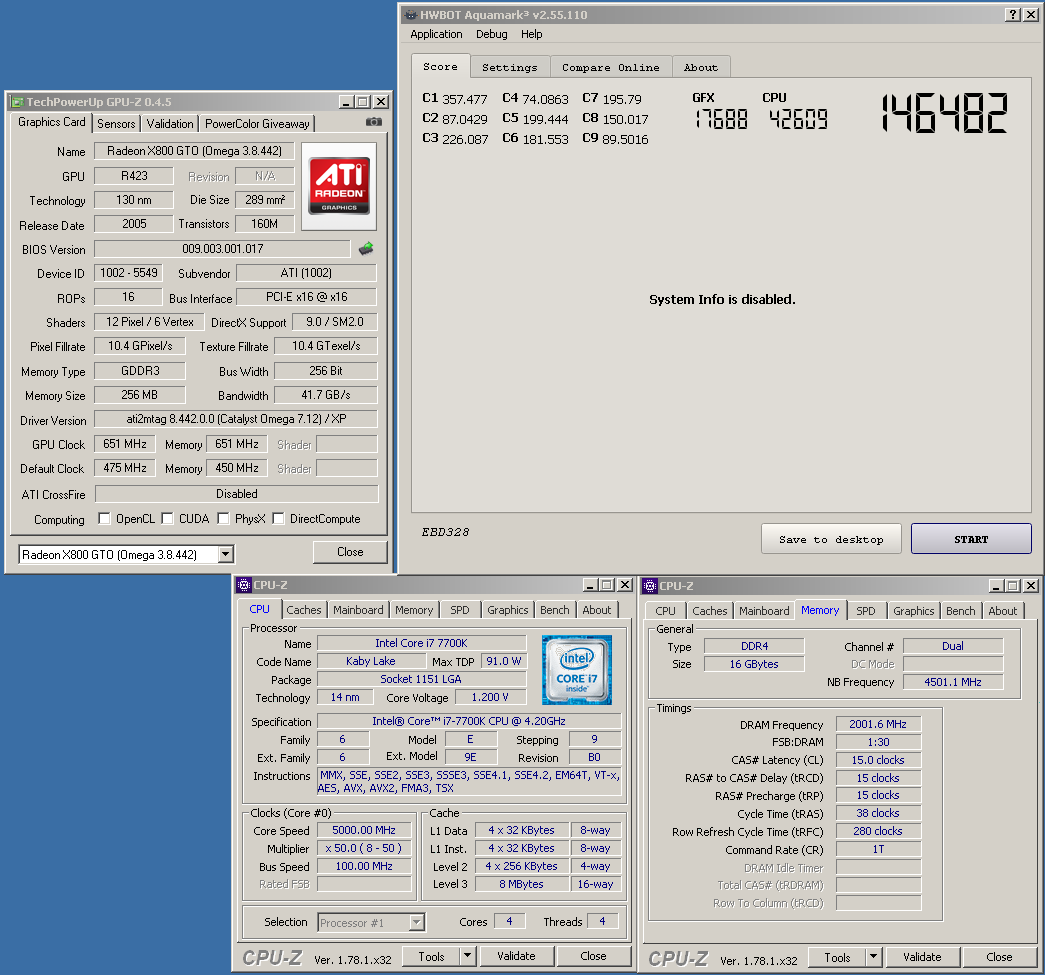This screenshot has height=975, width=1045.
Task: Open the graphics card selection dropdown in GPU-Z
Action: [x=226, y=554]
